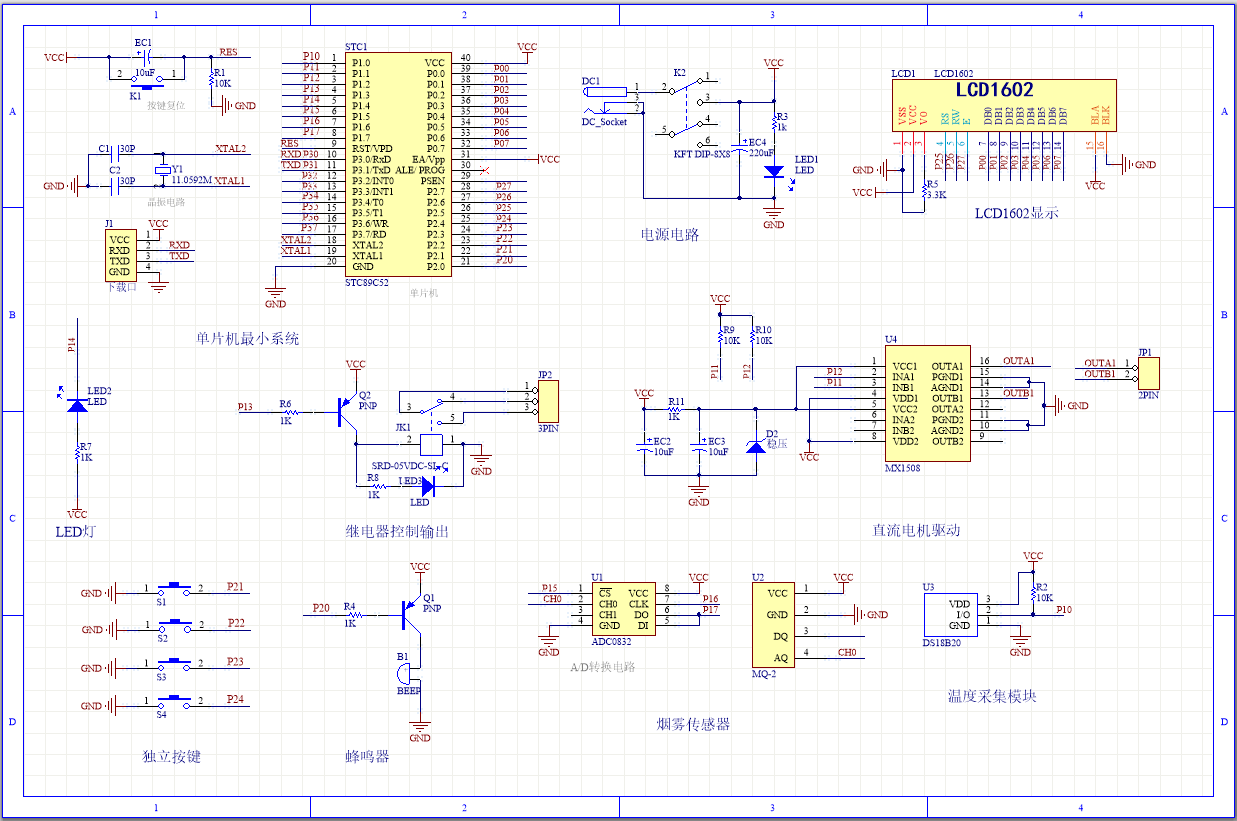1237x821 pixels.
Task: Click the 'DC_Socket' label
Action: (x=604, y=122)
